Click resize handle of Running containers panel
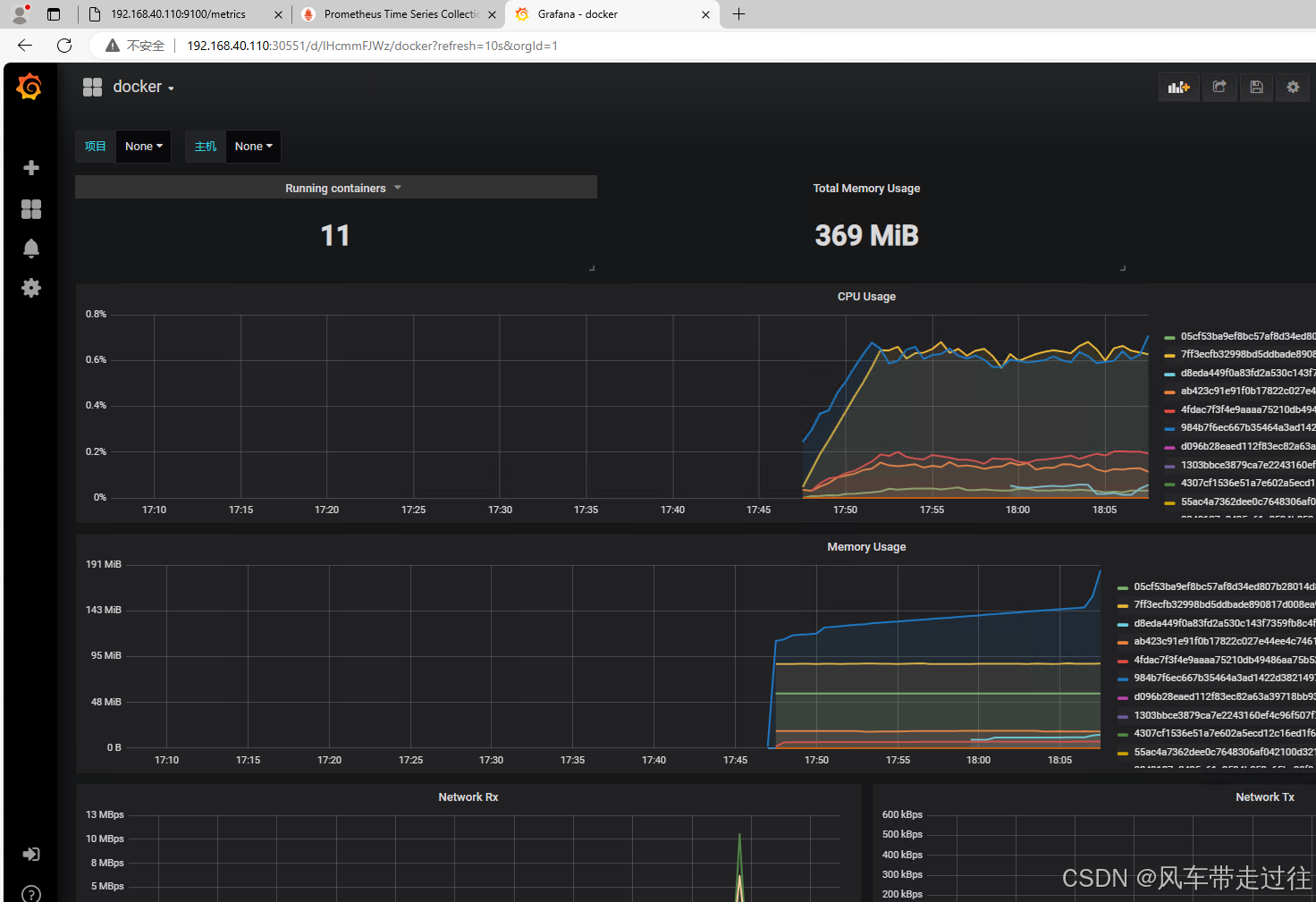1316x902 pixels. pos(592,267)
